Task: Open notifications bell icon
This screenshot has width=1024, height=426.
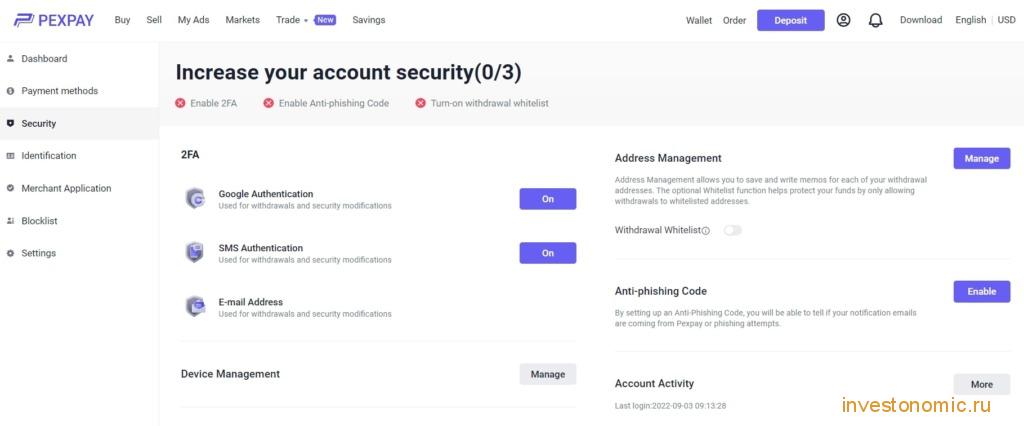Action: pyautogui.click(x=875, y=20)
